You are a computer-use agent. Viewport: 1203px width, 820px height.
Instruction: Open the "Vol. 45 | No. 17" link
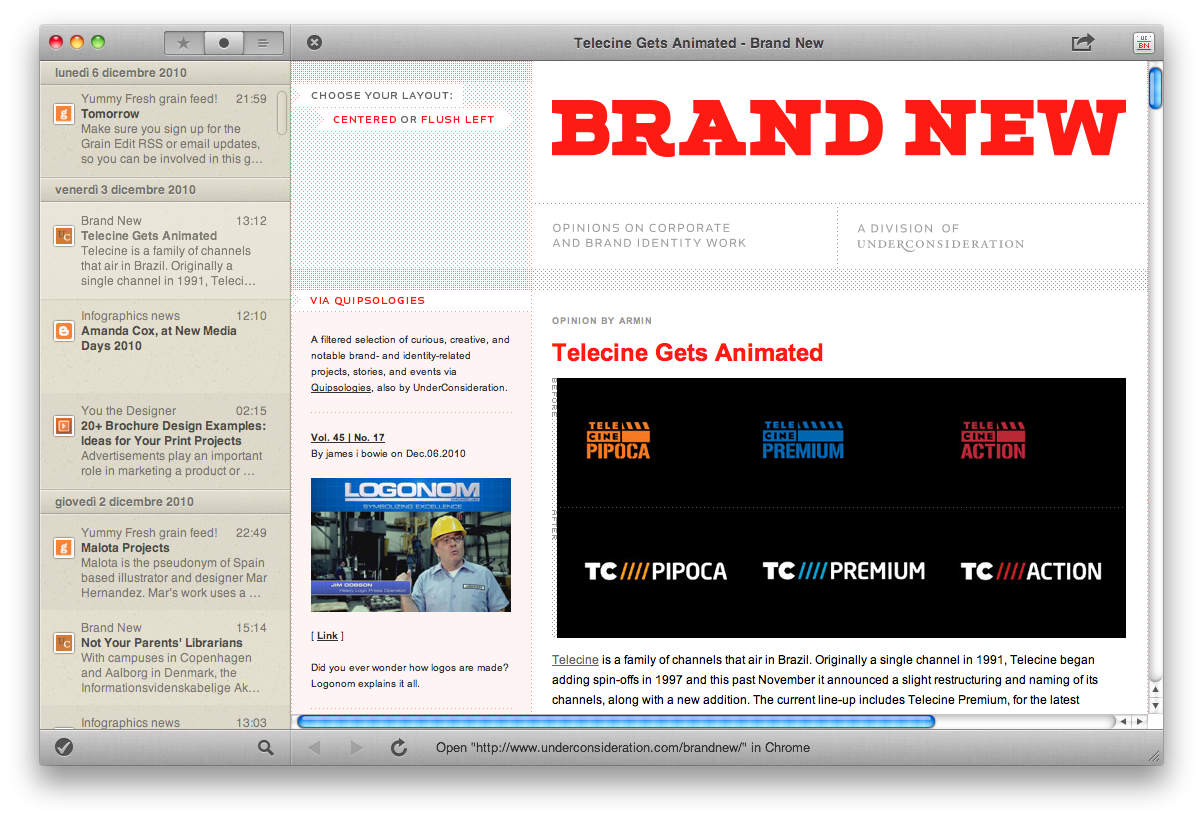tap(348, 438)
